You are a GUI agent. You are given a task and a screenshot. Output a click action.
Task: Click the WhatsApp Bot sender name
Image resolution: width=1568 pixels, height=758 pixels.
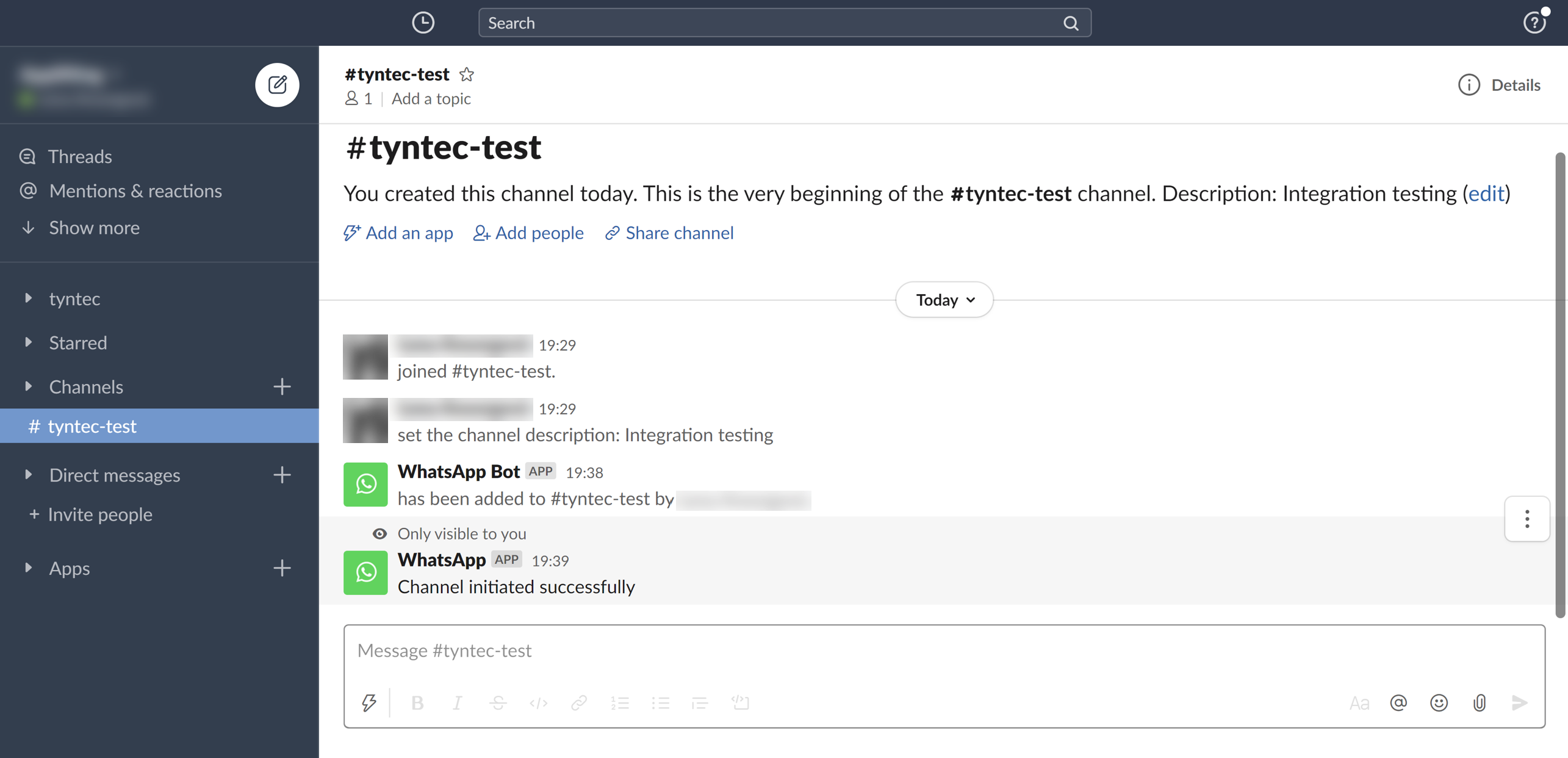tap(459, 471)
